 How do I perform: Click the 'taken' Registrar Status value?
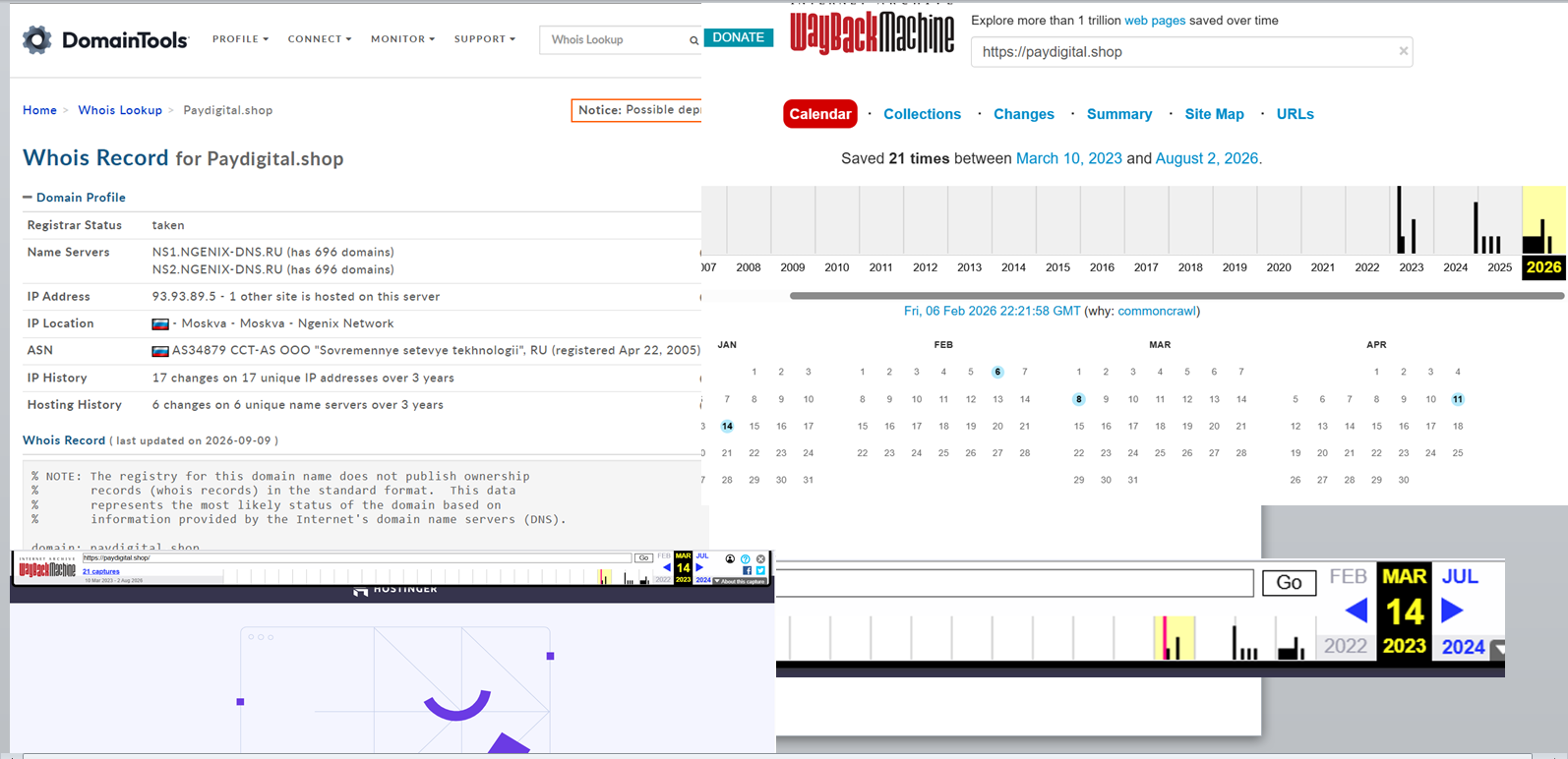[168, 225]
